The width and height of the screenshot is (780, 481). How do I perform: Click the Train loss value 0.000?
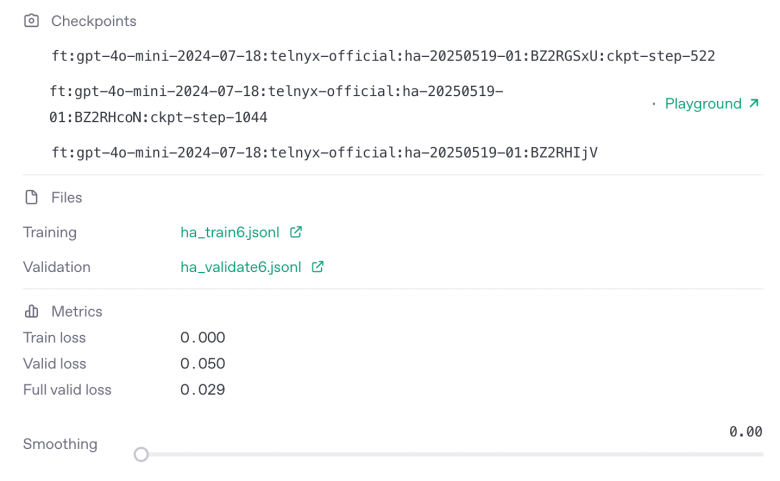point(202,338)
